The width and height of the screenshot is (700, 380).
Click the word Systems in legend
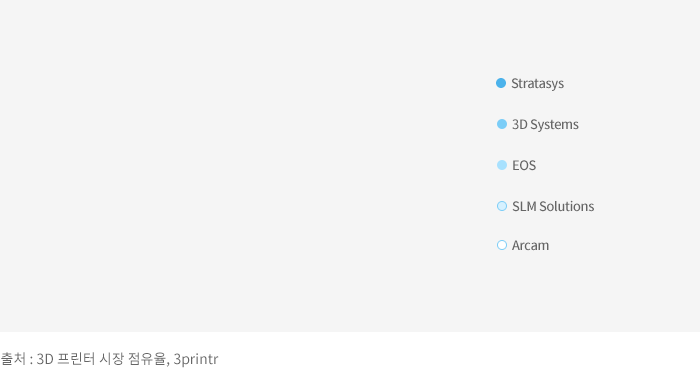(554, 125)
